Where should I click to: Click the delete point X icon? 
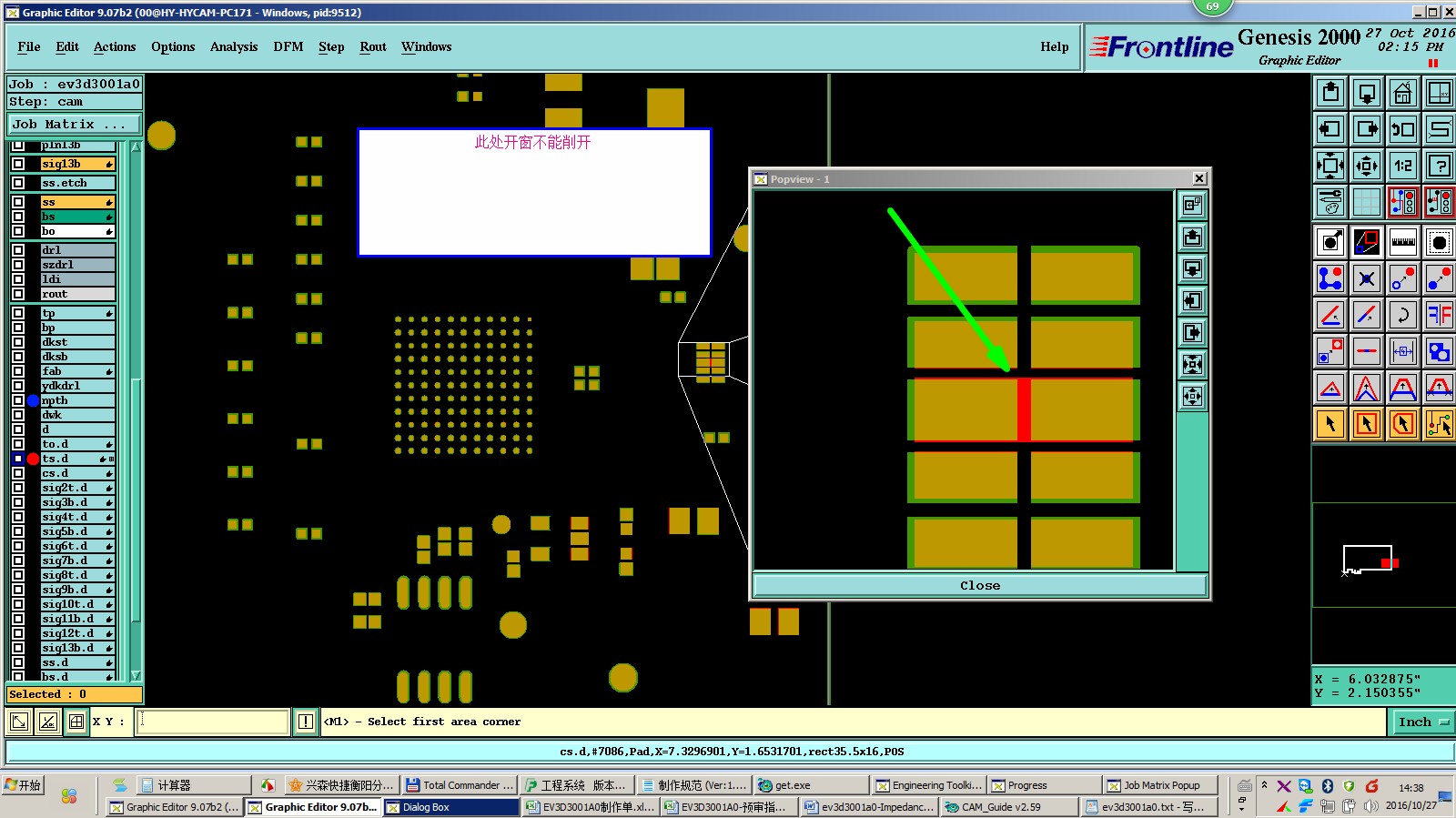(x=1367, y=278)
